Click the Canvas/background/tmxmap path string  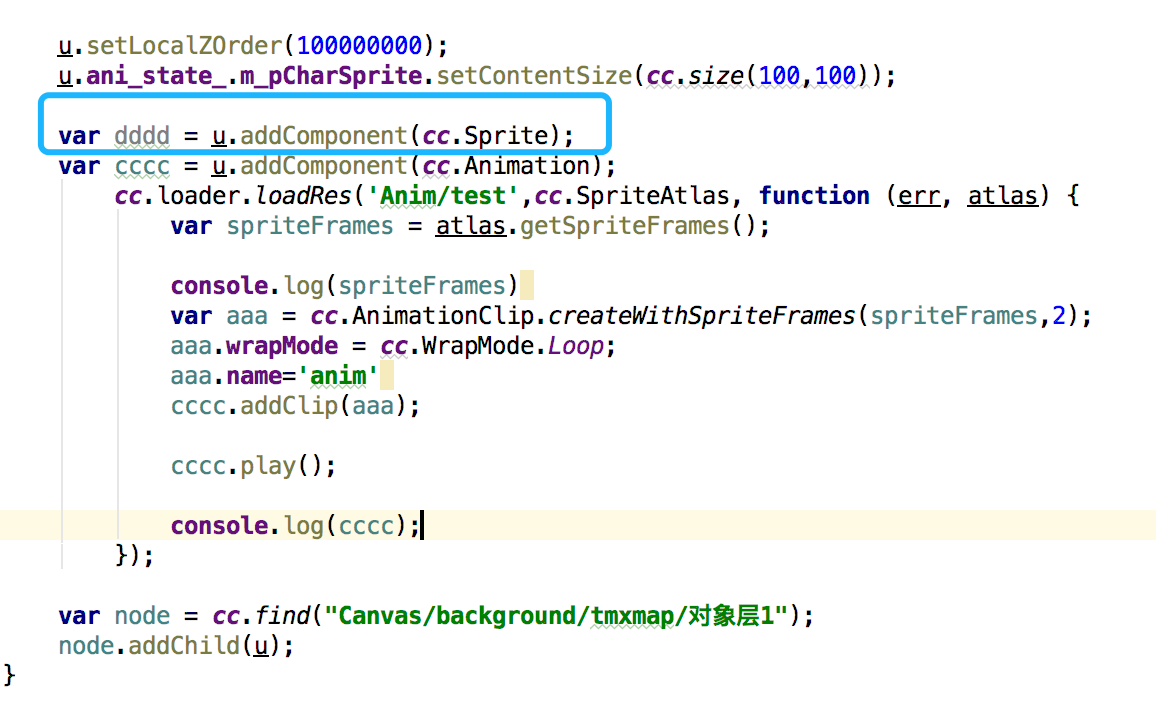tap(556, 616)
